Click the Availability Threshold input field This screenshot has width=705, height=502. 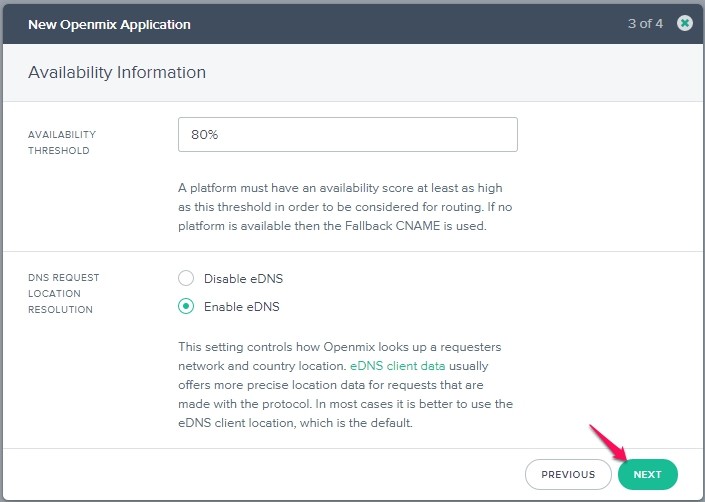point(347,135)
